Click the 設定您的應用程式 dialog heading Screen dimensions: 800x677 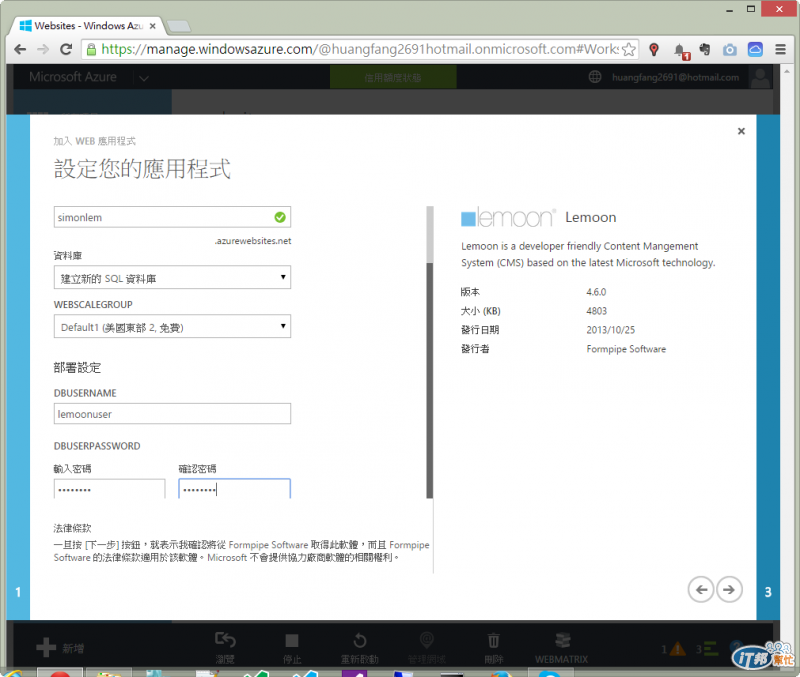[142, 169]
